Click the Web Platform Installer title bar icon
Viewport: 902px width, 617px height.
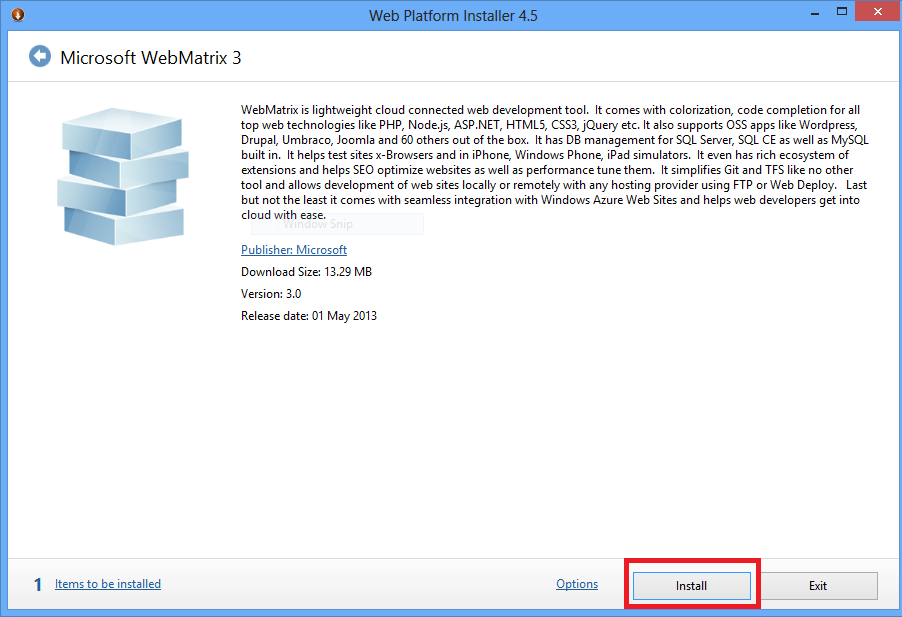(18, 15)
